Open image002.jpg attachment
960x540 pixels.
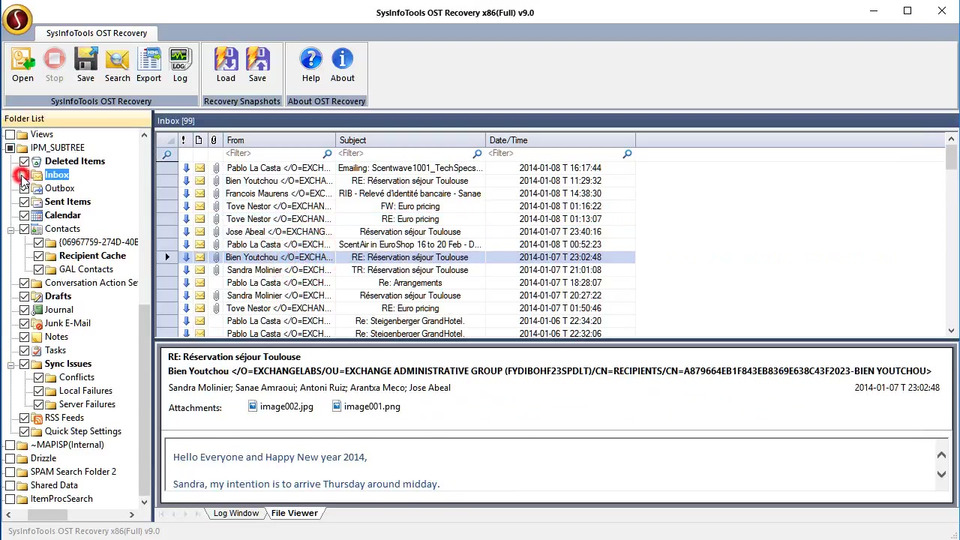tap(281, 407)
